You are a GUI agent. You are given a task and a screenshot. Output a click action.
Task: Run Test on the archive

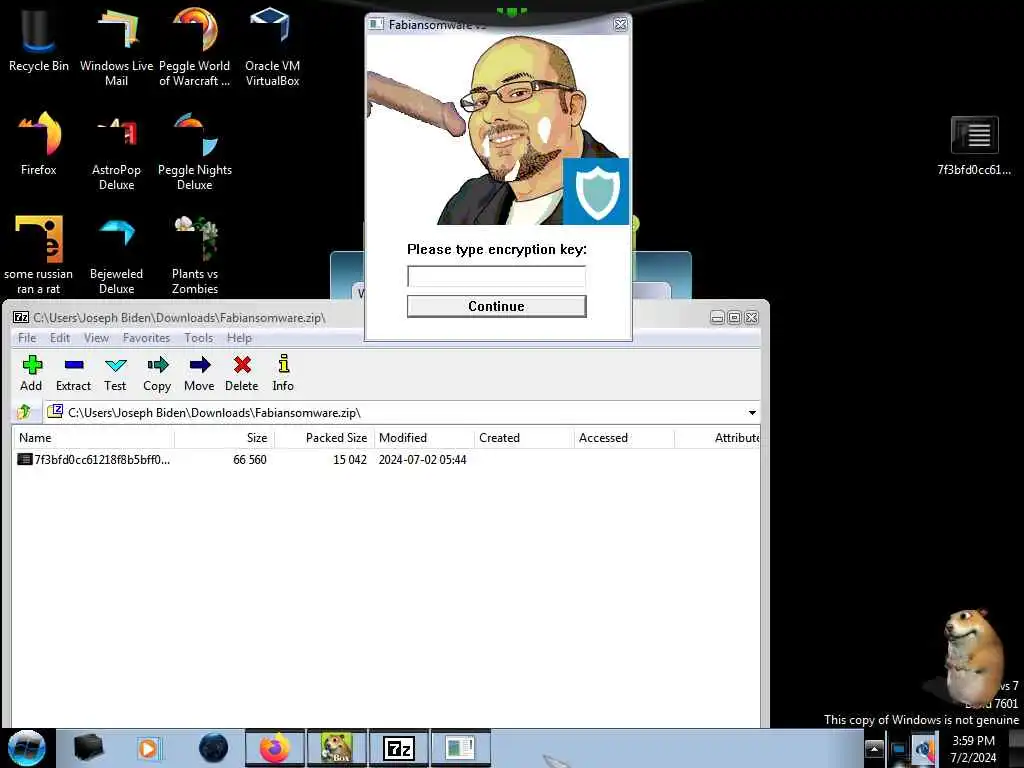pos(115,373)
